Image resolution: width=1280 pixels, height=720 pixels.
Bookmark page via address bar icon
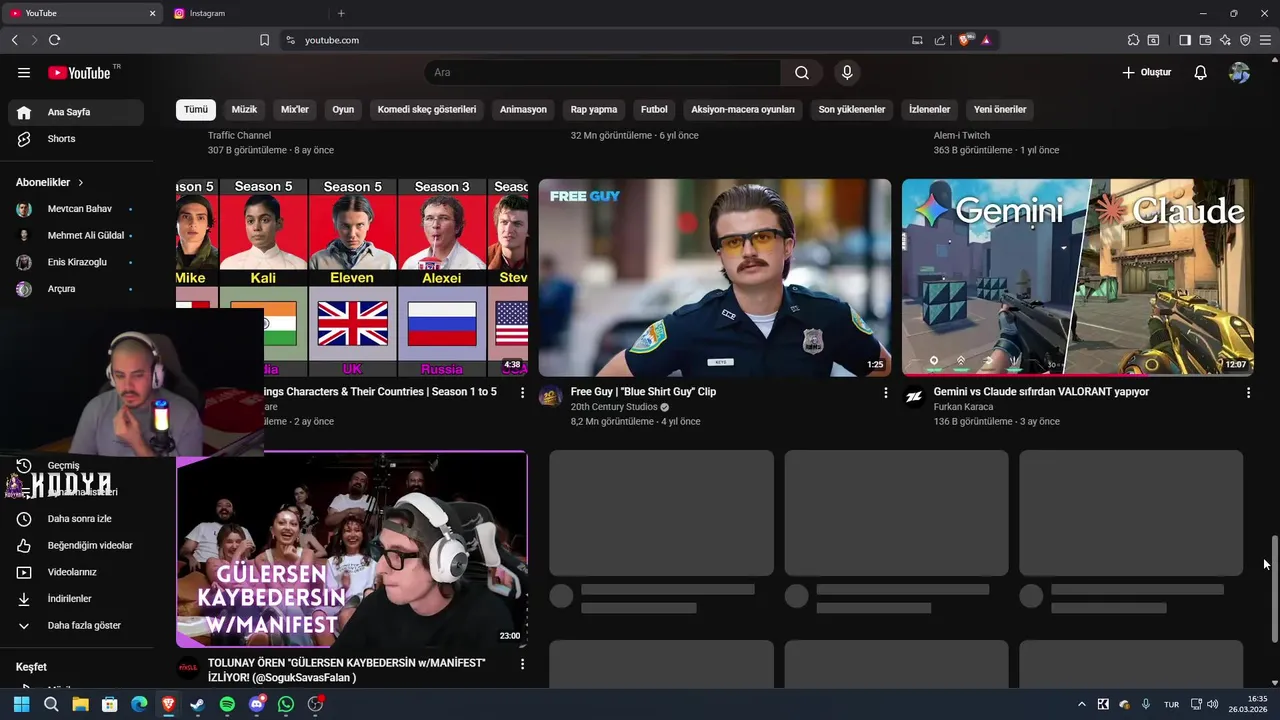coord(264,40)
